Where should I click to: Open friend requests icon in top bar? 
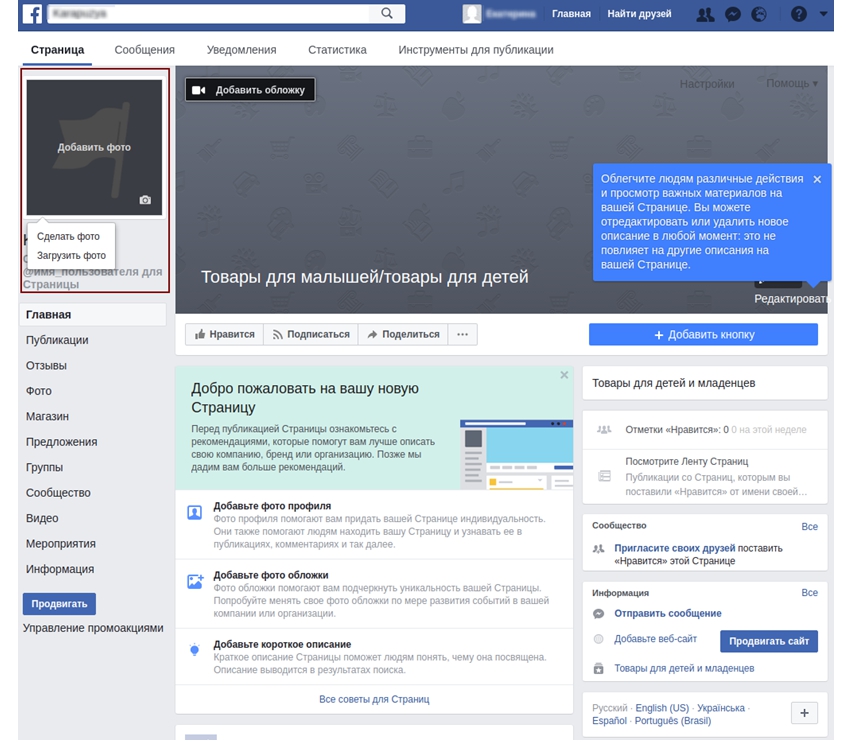705,14
